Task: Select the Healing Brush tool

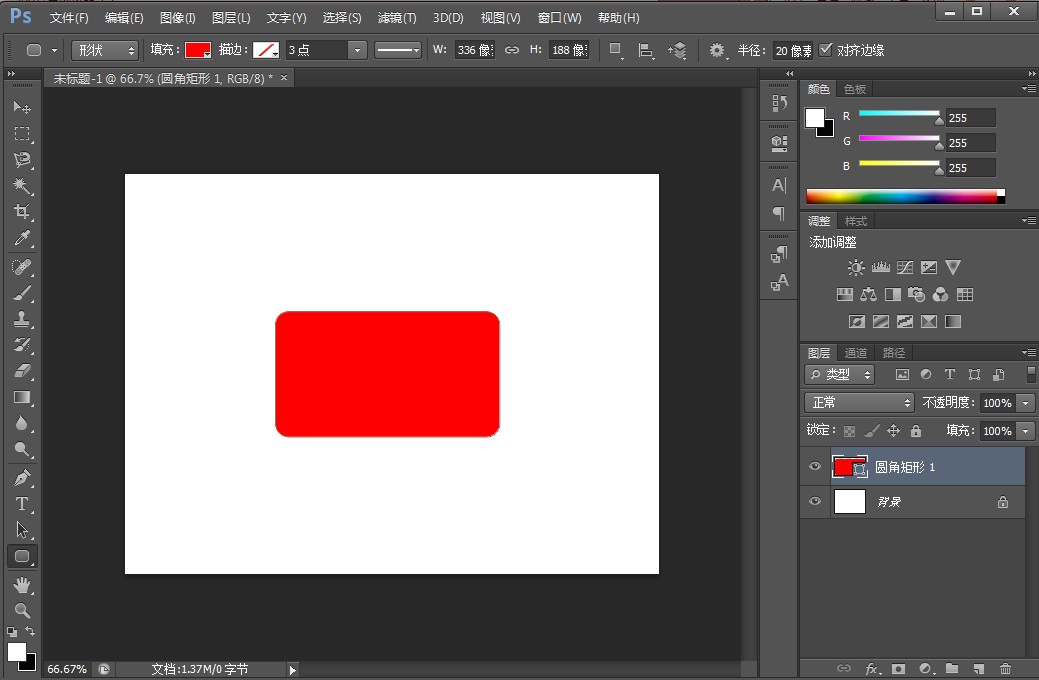Action: tap(22, 267)
